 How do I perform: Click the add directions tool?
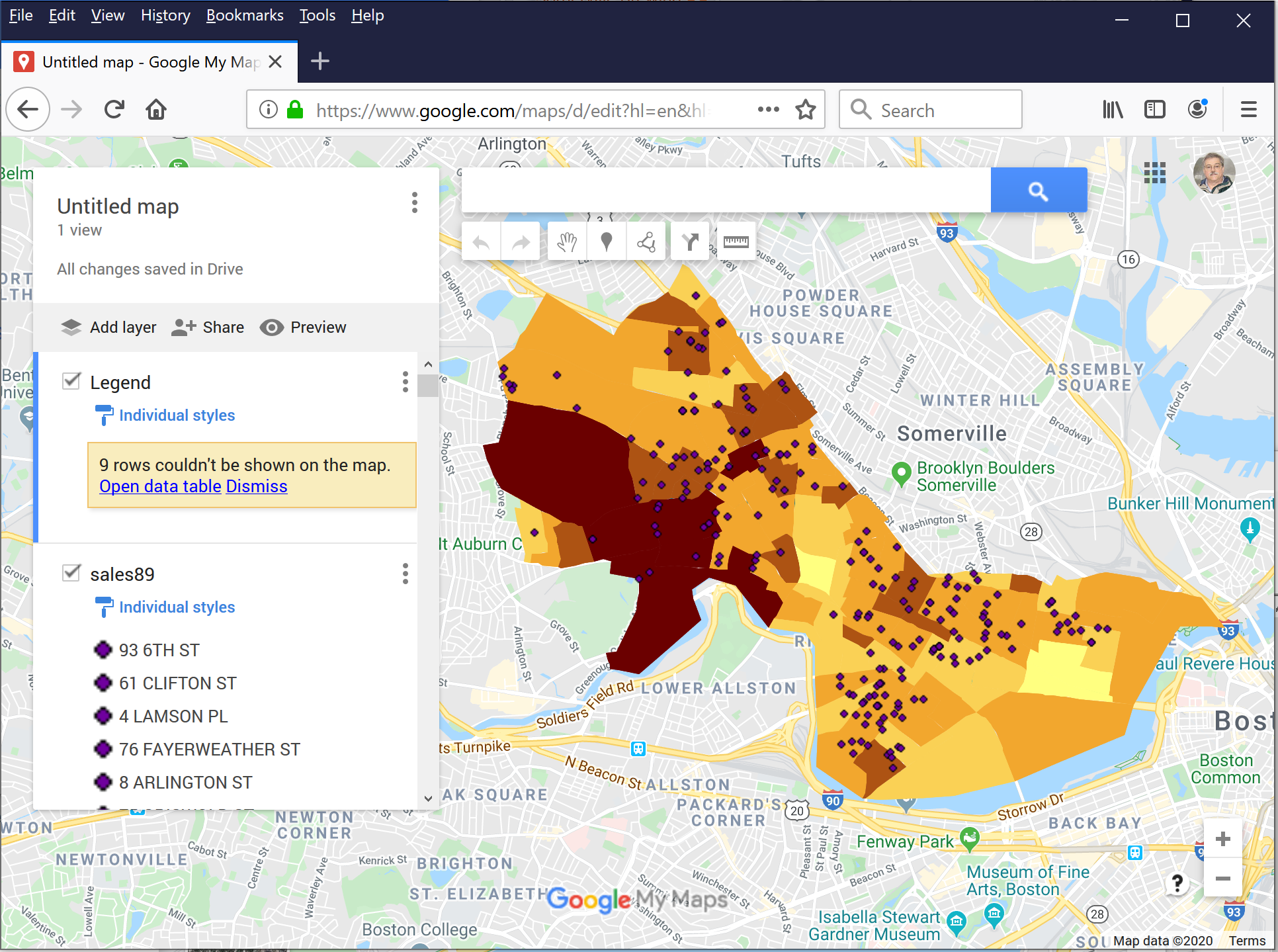690,242
